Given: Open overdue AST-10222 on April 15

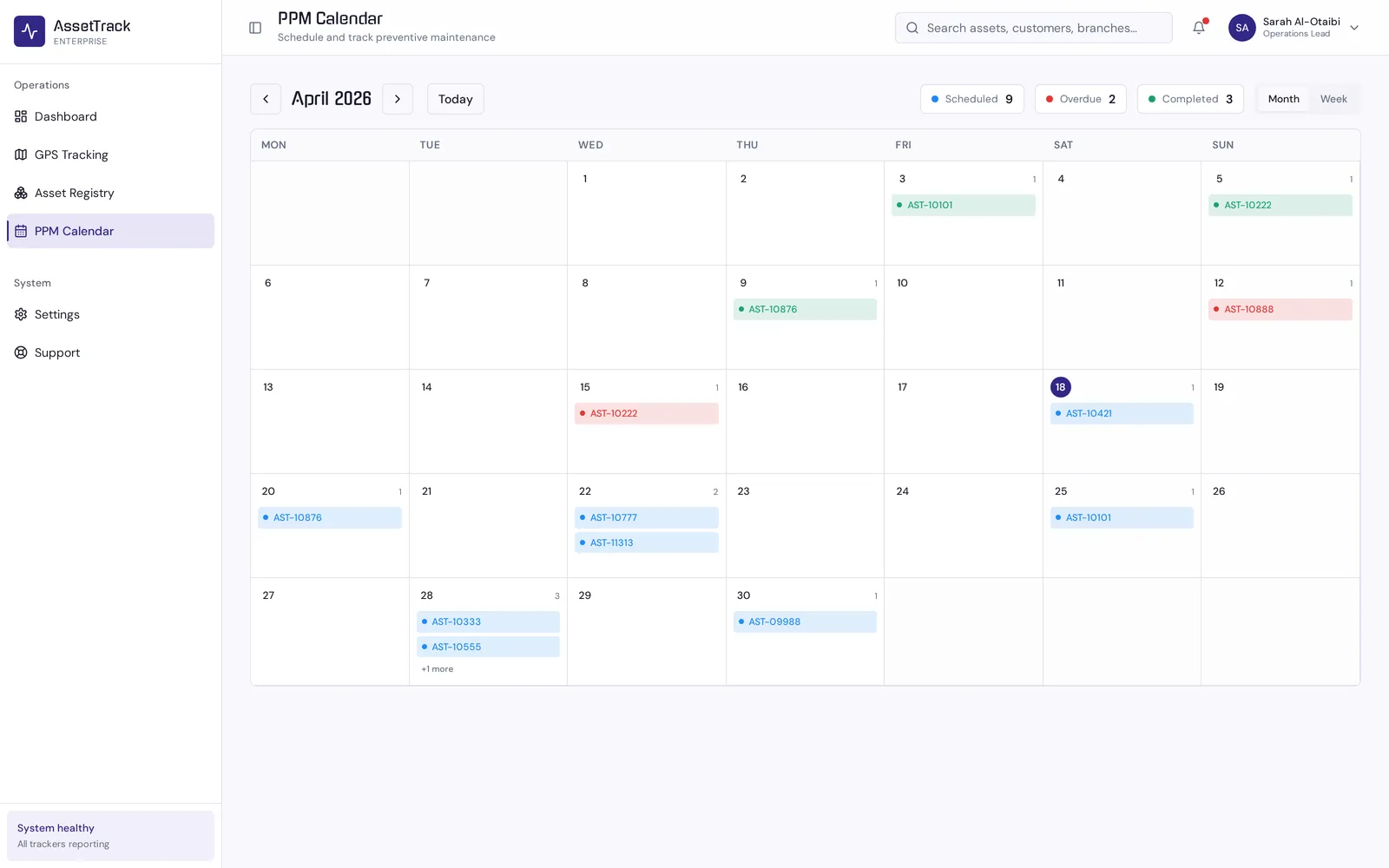Looking at the screenshot, I should click(647, 413).
